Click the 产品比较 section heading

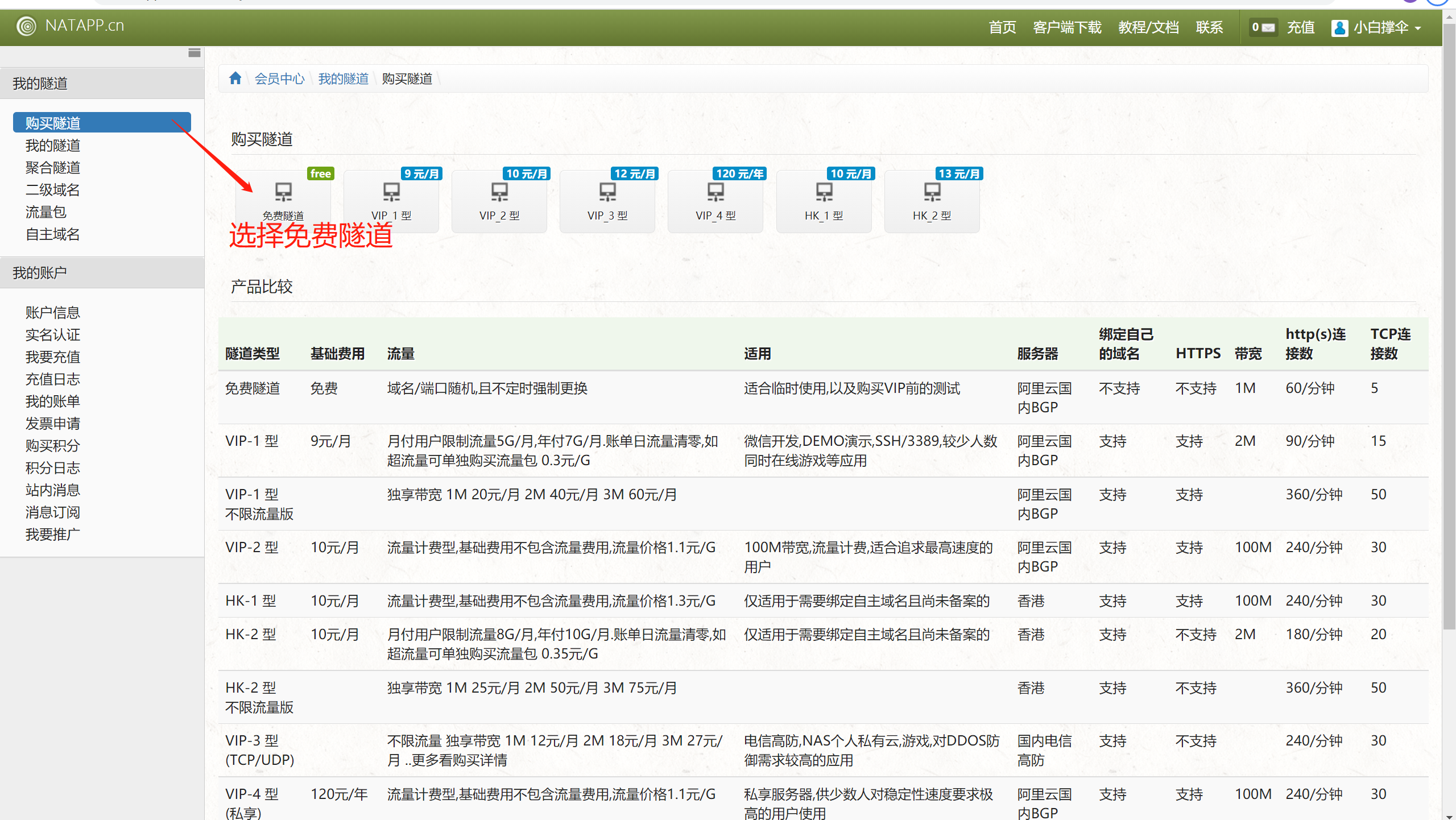(x=262, y=287)
